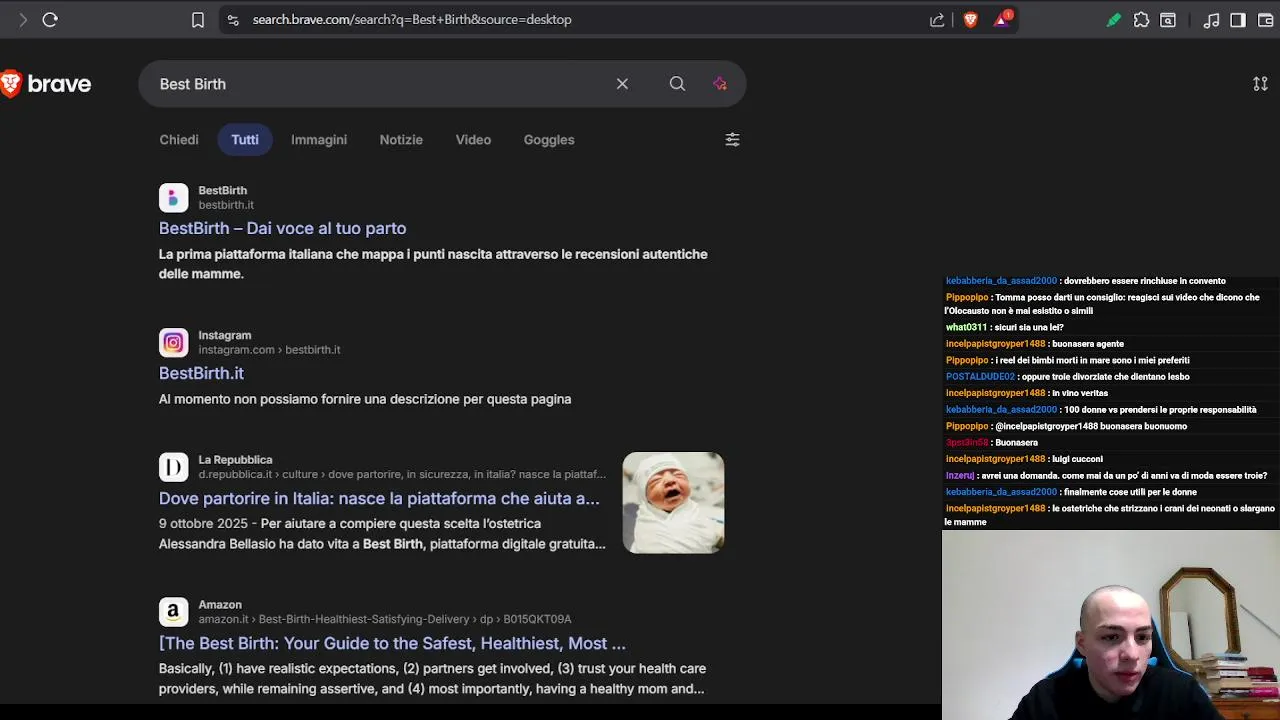Image resolution: width=1280 pixels, height=720 pixels.
Task: Switch to the Notizie tab
Action: pos(401,140)
